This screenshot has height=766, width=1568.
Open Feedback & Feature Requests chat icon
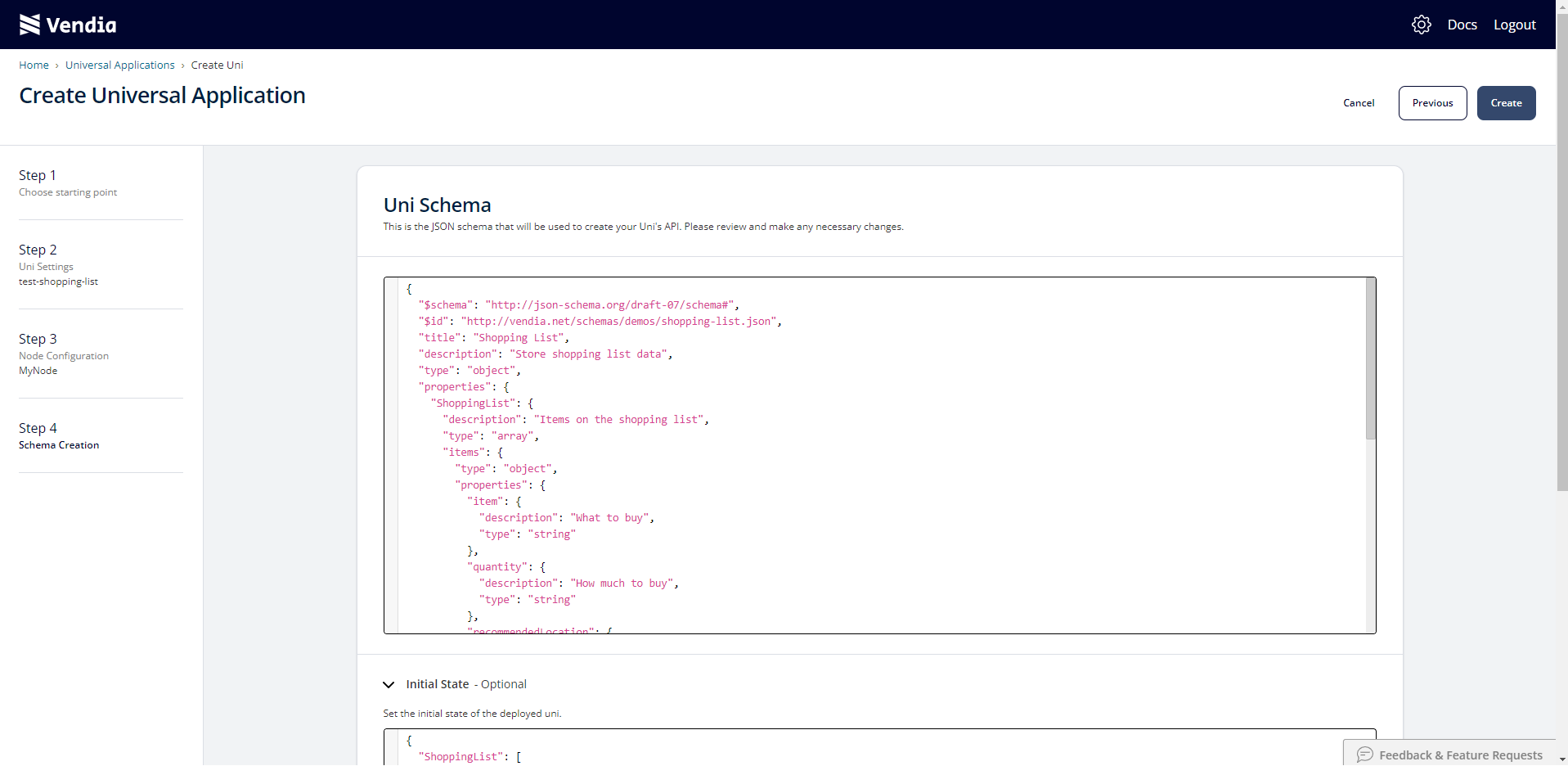[1364, 755]
